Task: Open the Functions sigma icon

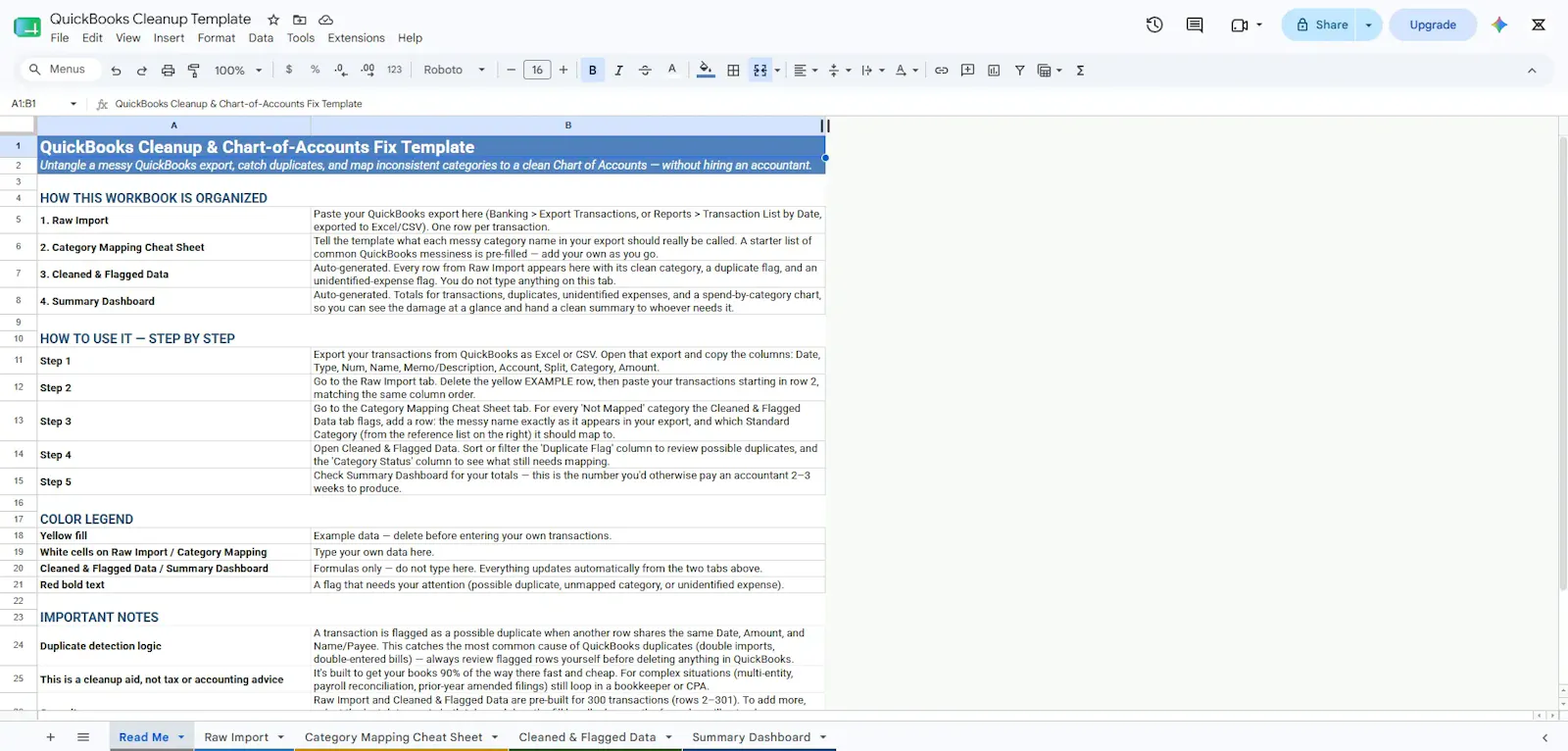Action: [x=1080, y=71]
